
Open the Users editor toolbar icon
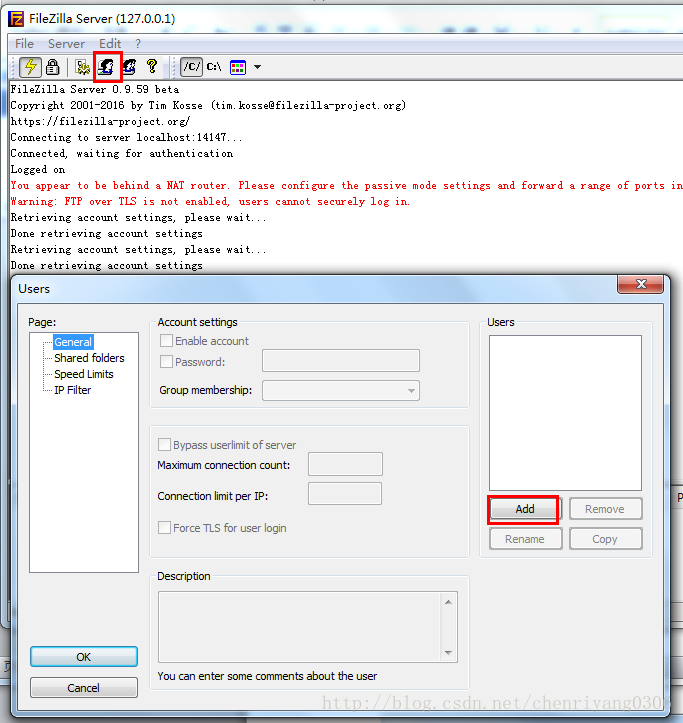click(x=107, y=67)
